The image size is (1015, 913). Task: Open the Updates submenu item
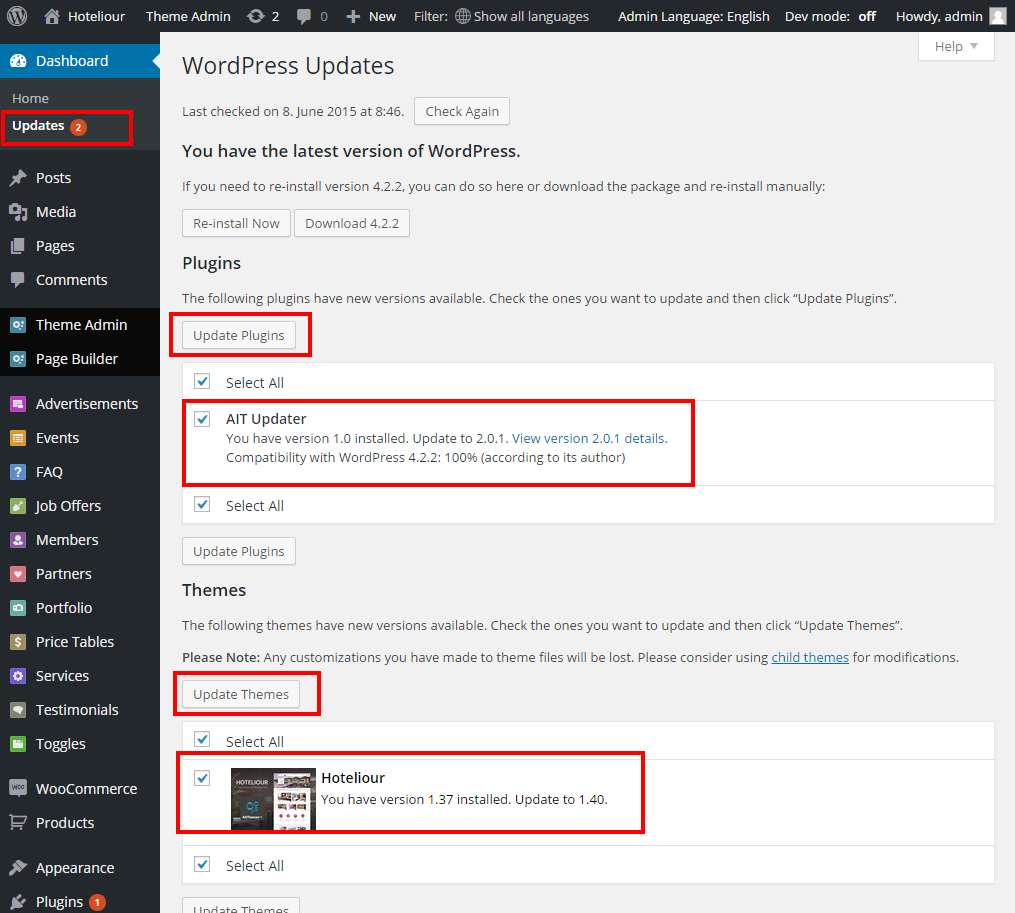(38, 126)
